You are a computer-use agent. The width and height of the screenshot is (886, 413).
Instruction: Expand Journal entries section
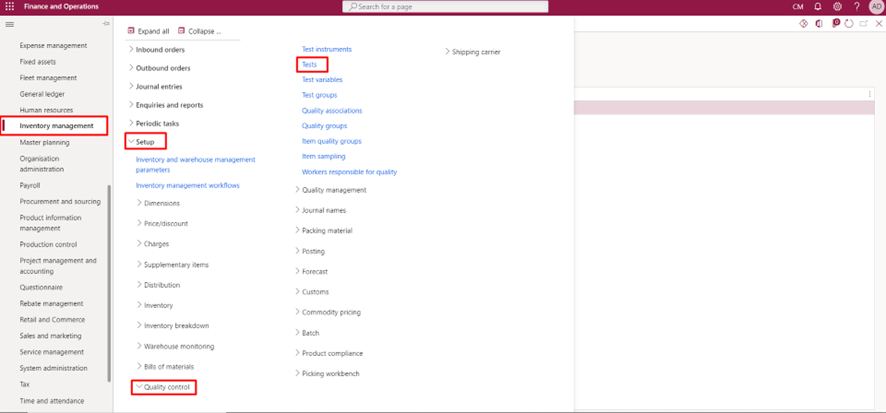pos(155,86)
